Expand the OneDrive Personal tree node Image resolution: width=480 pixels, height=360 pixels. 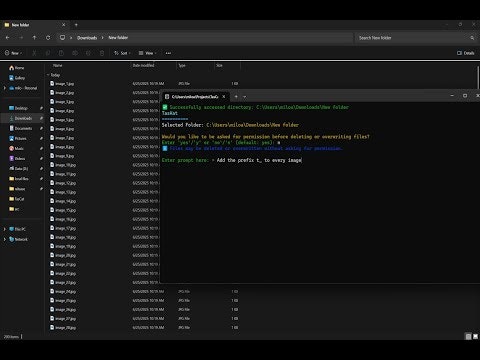5,88
